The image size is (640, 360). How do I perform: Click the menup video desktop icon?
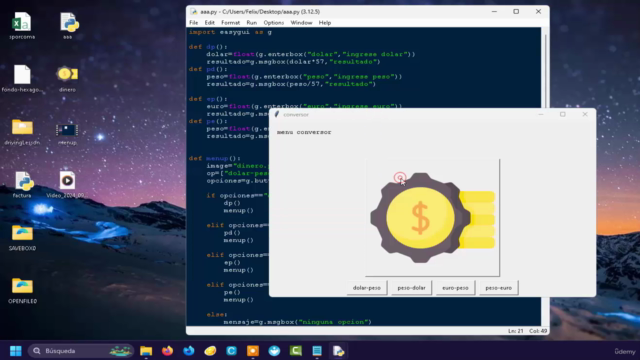click(x=67, y=134)
